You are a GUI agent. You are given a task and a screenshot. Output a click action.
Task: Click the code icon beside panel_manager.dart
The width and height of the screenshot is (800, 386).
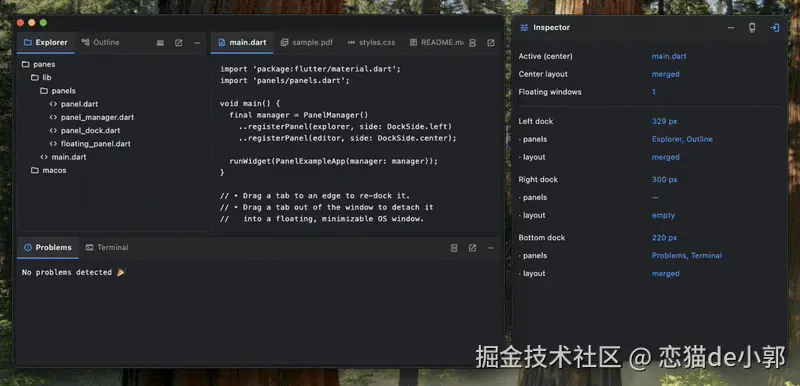point(53,117)
